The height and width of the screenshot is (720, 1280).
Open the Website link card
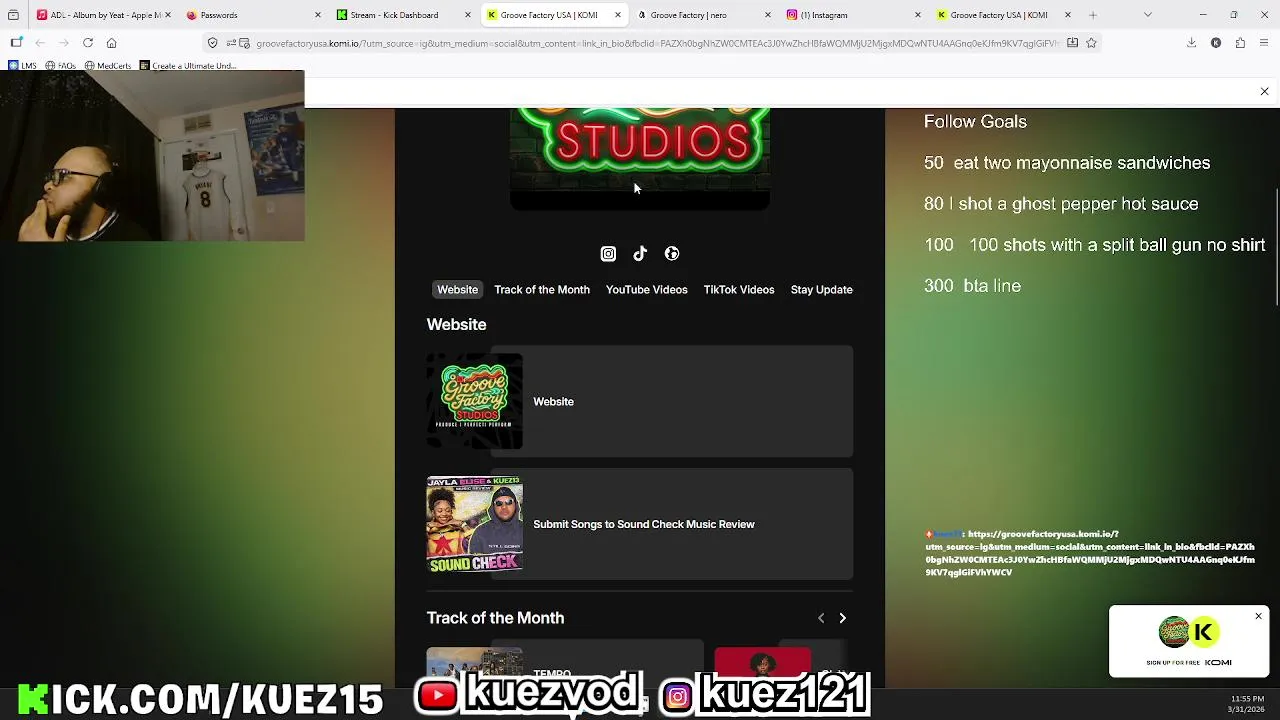[x=640, y=401]
